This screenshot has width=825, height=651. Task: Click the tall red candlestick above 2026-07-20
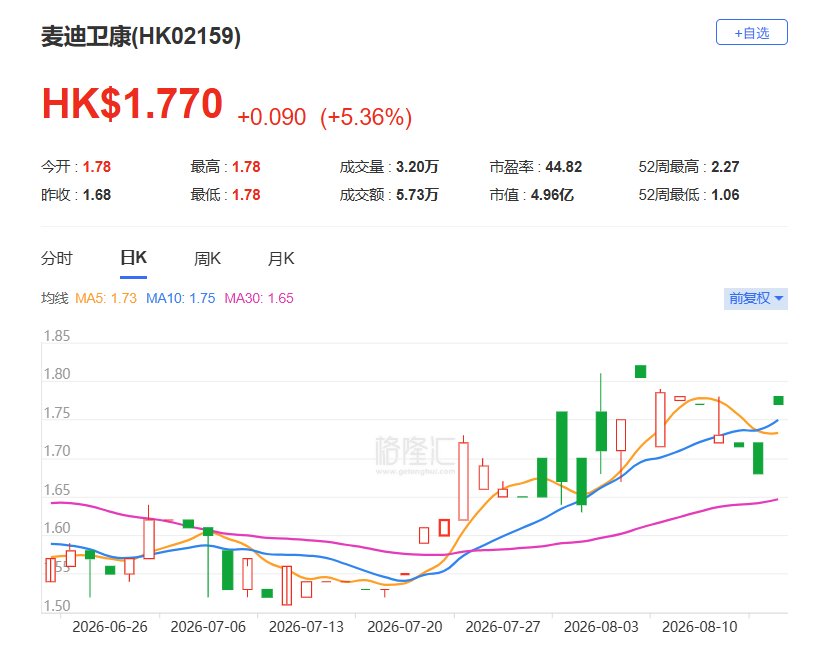point(463,481)
